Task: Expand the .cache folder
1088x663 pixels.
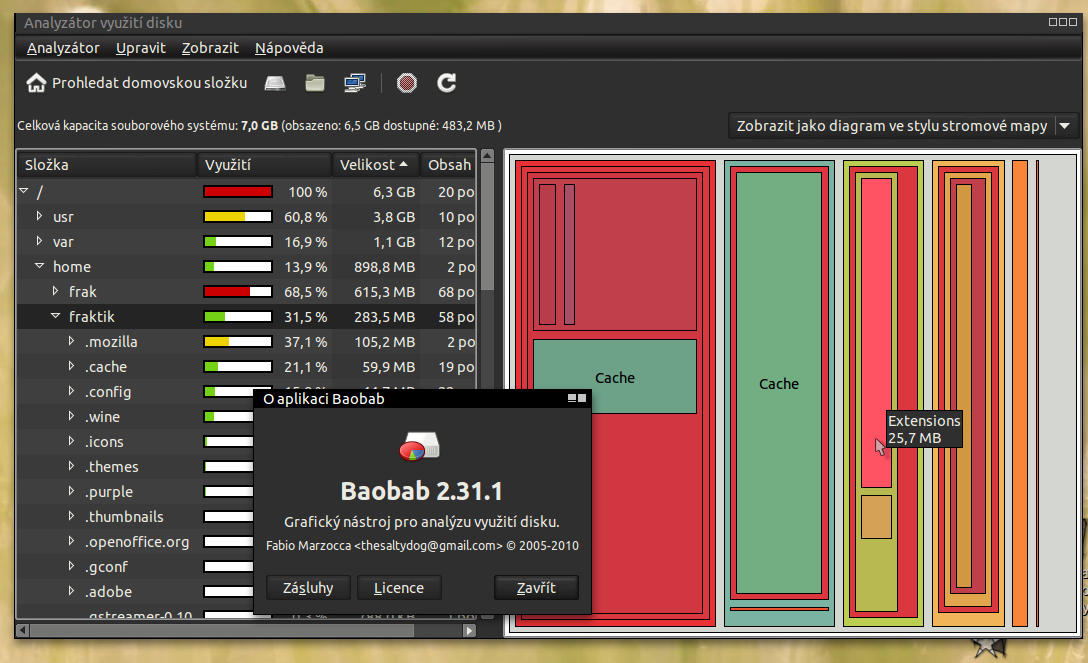Action: click(x=71, y=366)
